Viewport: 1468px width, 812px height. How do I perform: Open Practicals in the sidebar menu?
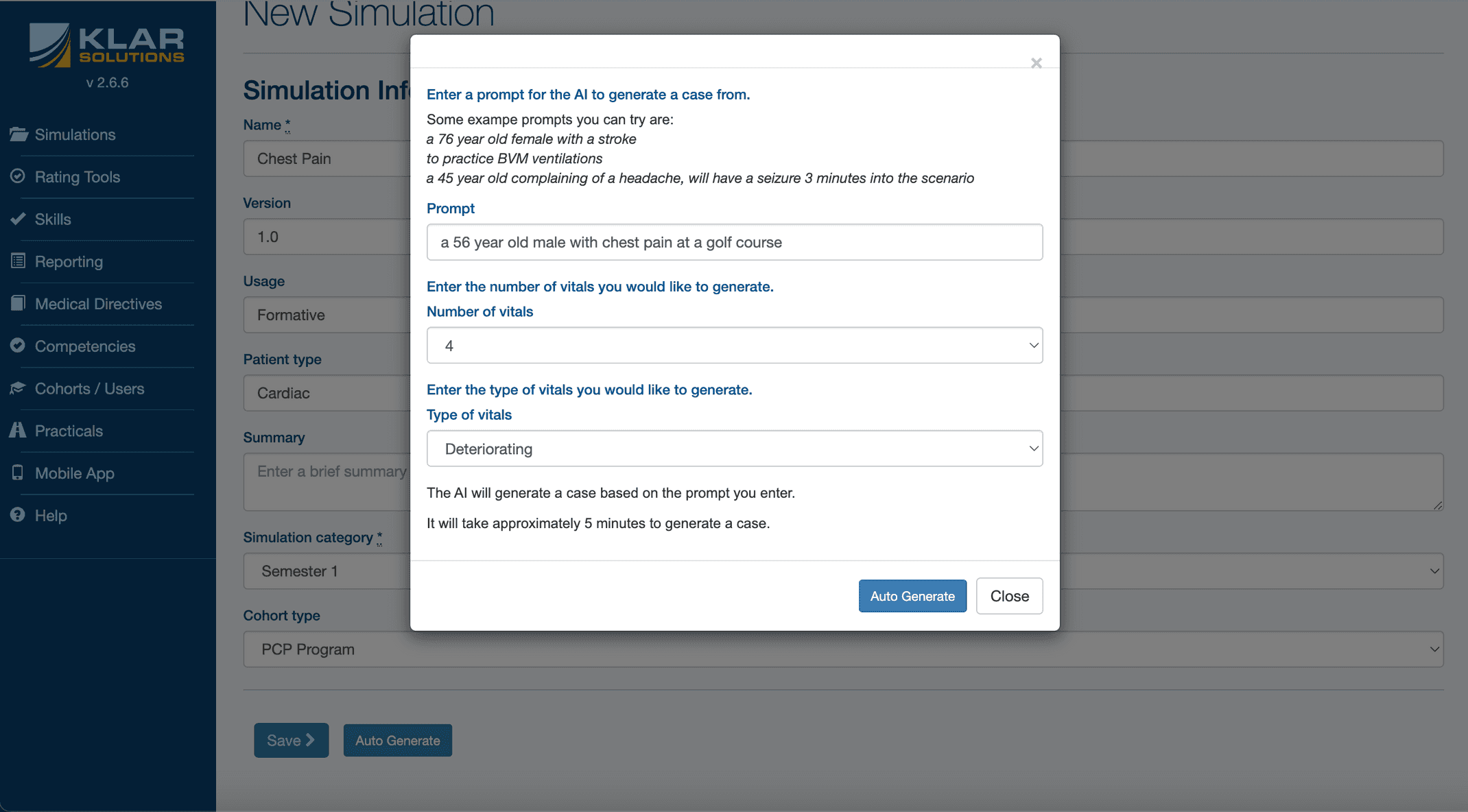[69, 431]
